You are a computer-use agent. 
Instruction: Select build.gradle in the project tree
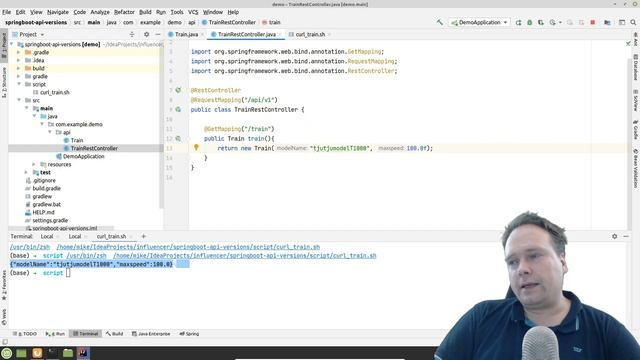[46, 188]
